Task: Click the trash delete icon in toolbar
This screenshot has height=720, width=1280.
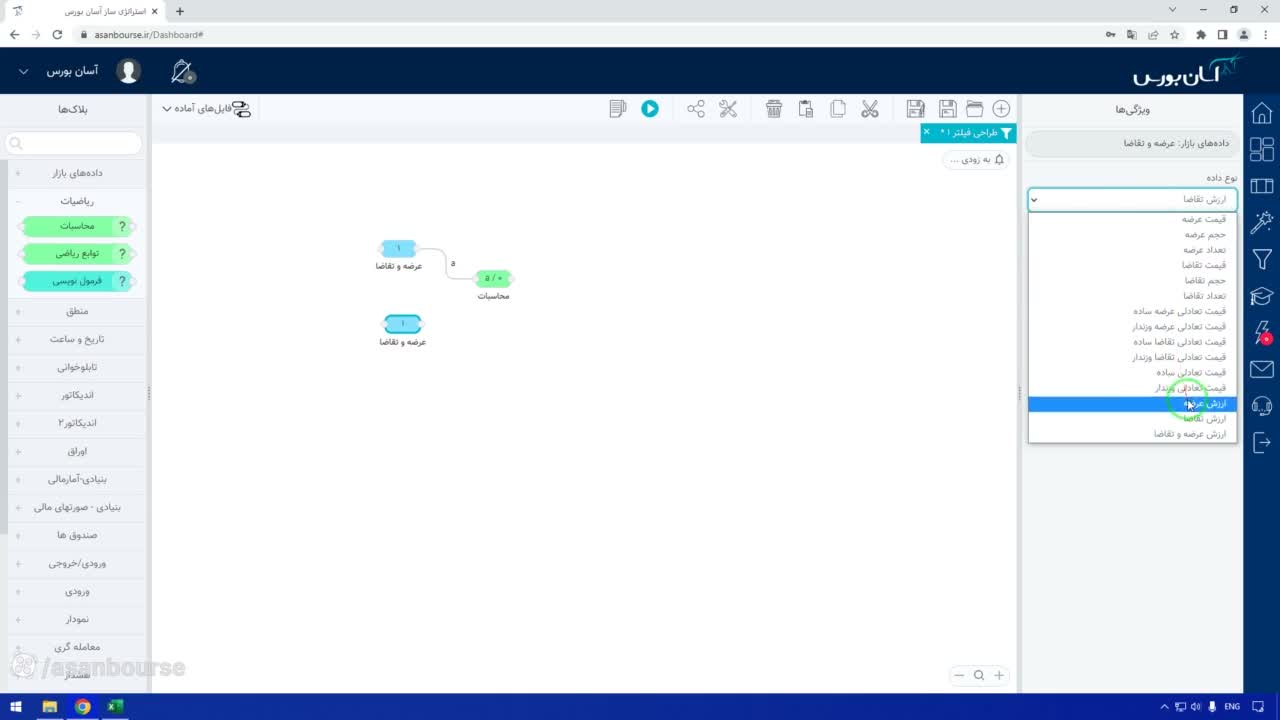Action: coord(774,109)
